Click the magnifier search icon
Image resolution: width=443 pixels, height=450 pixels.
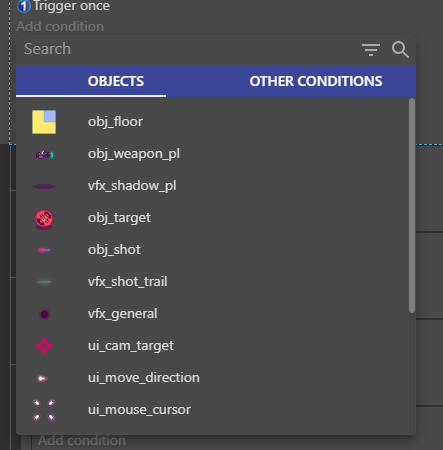[x=400, y=50]
